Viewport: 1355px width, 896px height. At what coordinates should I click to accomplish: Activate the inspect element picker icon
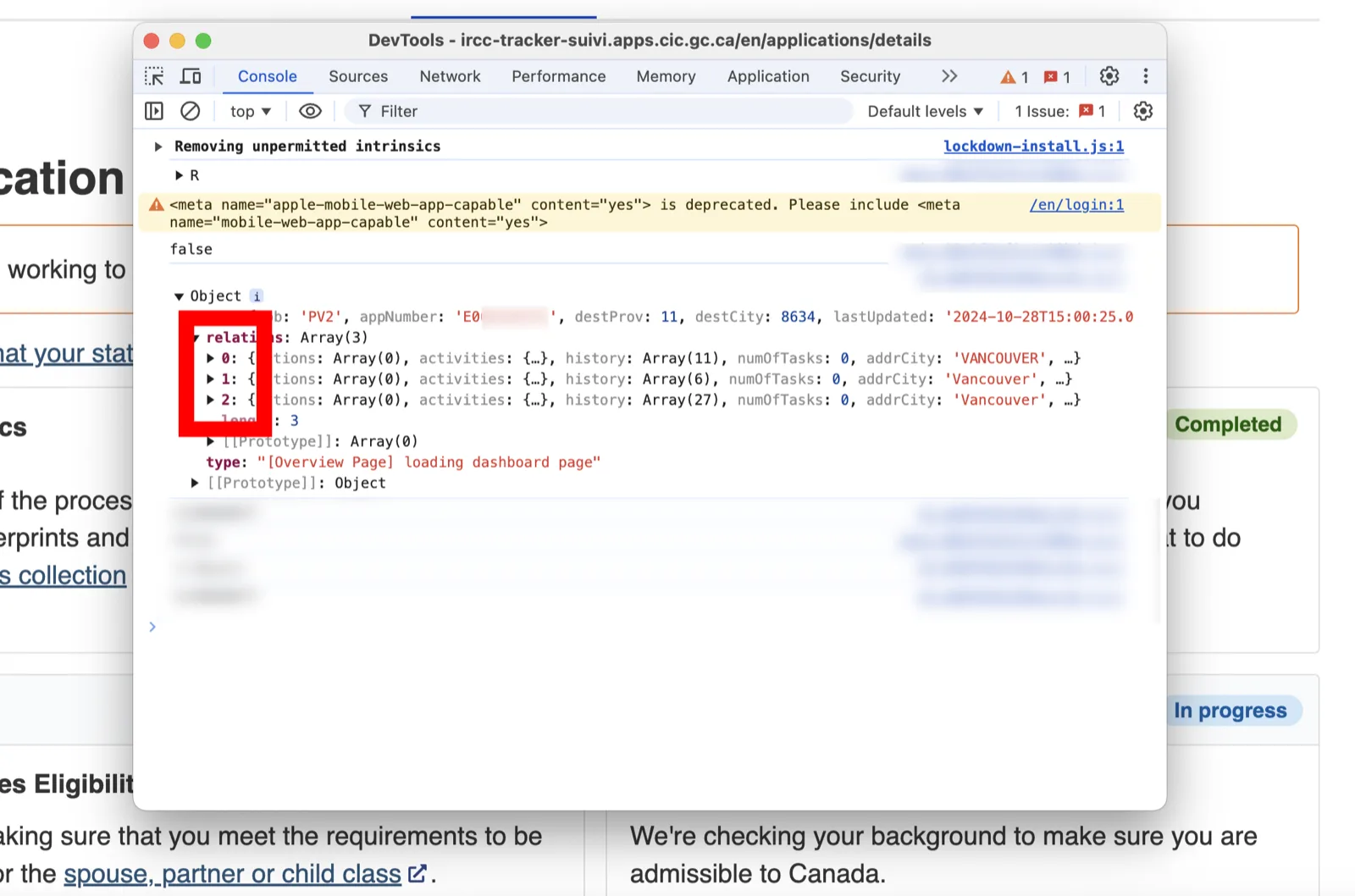tap(154, 76)
